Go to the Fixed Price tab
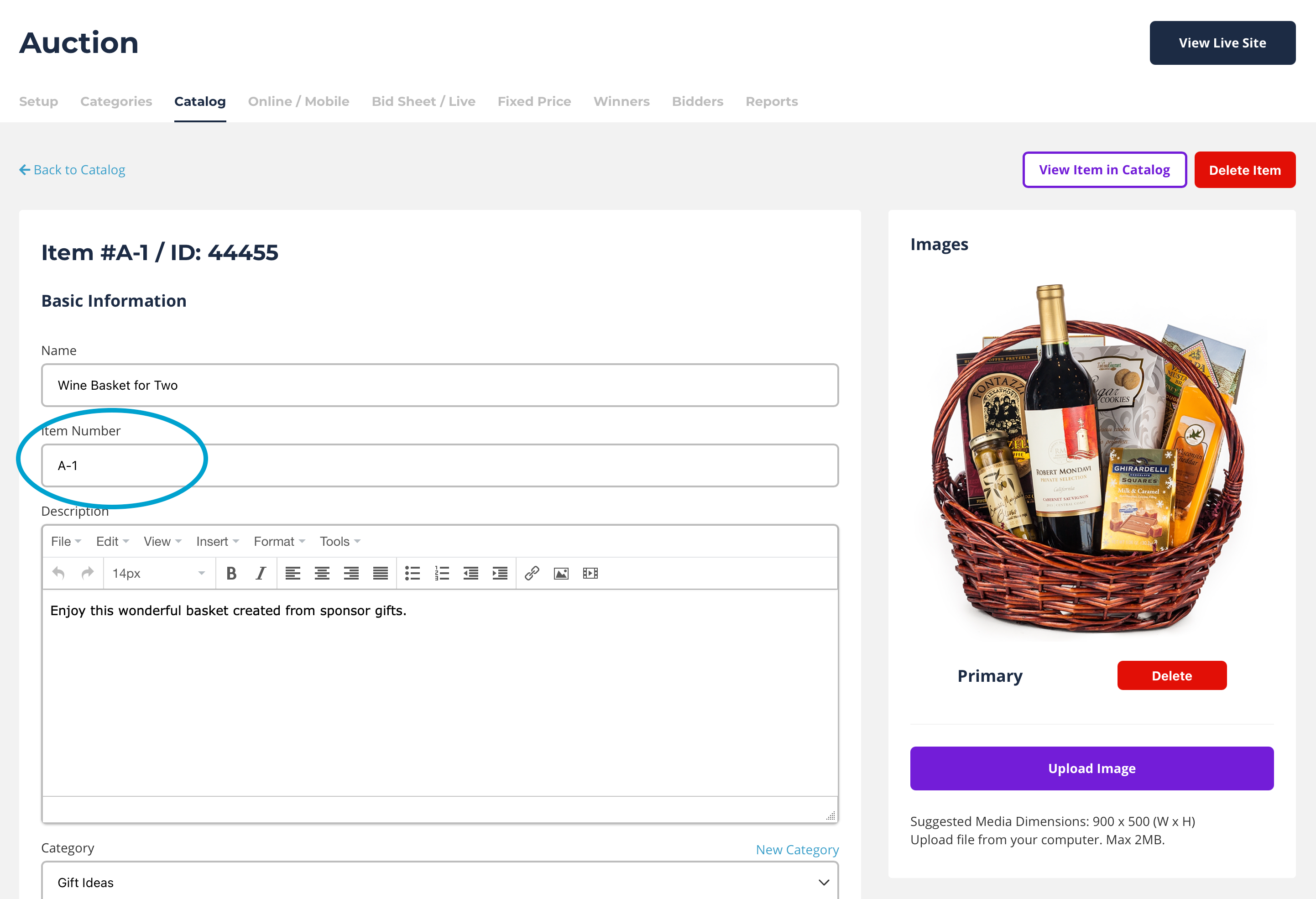 [534, 101]
